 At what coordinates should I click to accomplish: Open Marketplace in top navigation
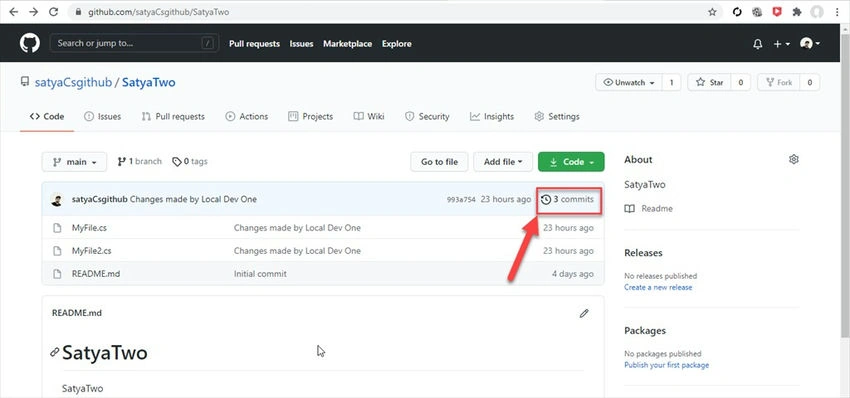(x=347, y=44)
